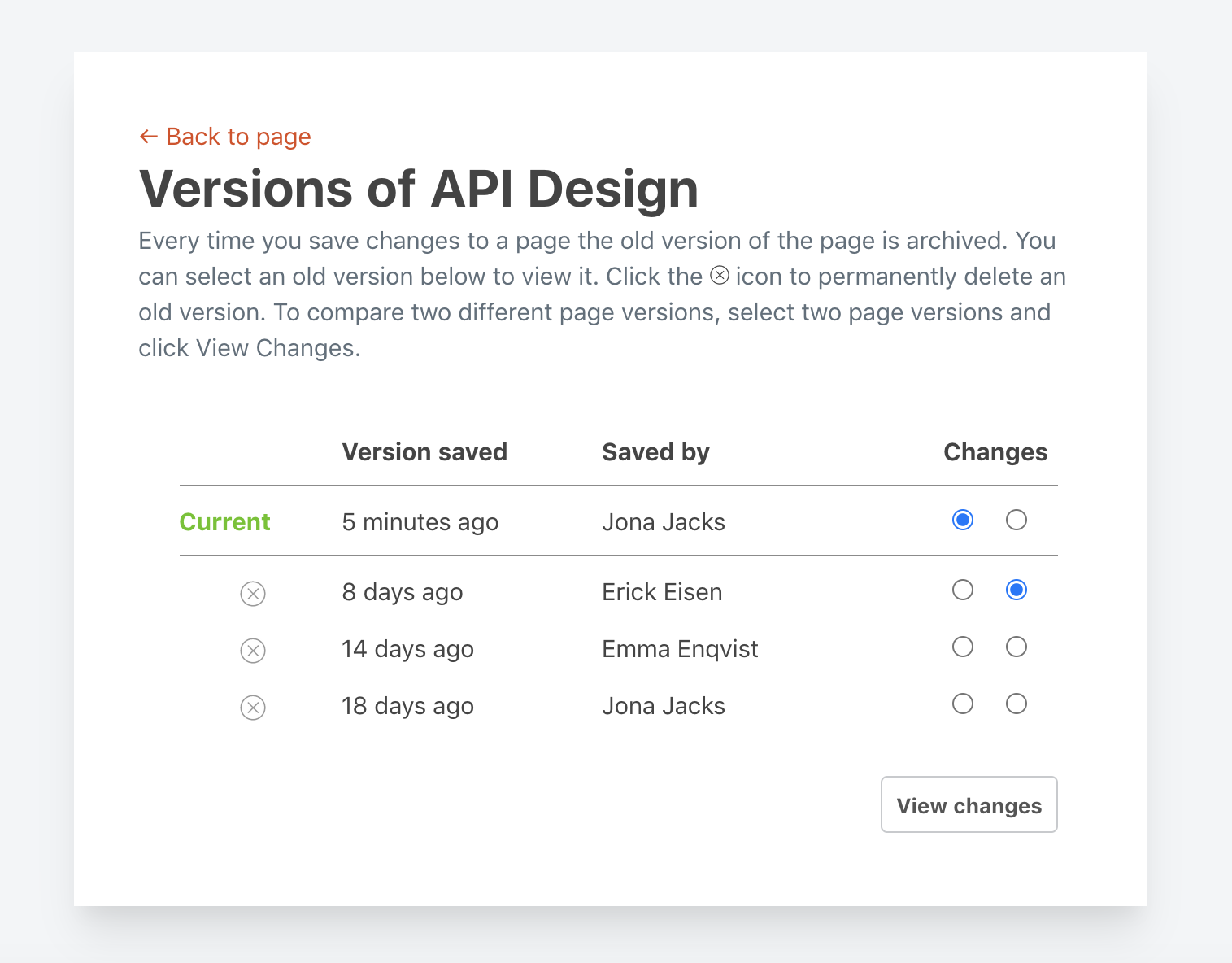Click the Saved by column header
1232x963 pixels.
[656, 452]
